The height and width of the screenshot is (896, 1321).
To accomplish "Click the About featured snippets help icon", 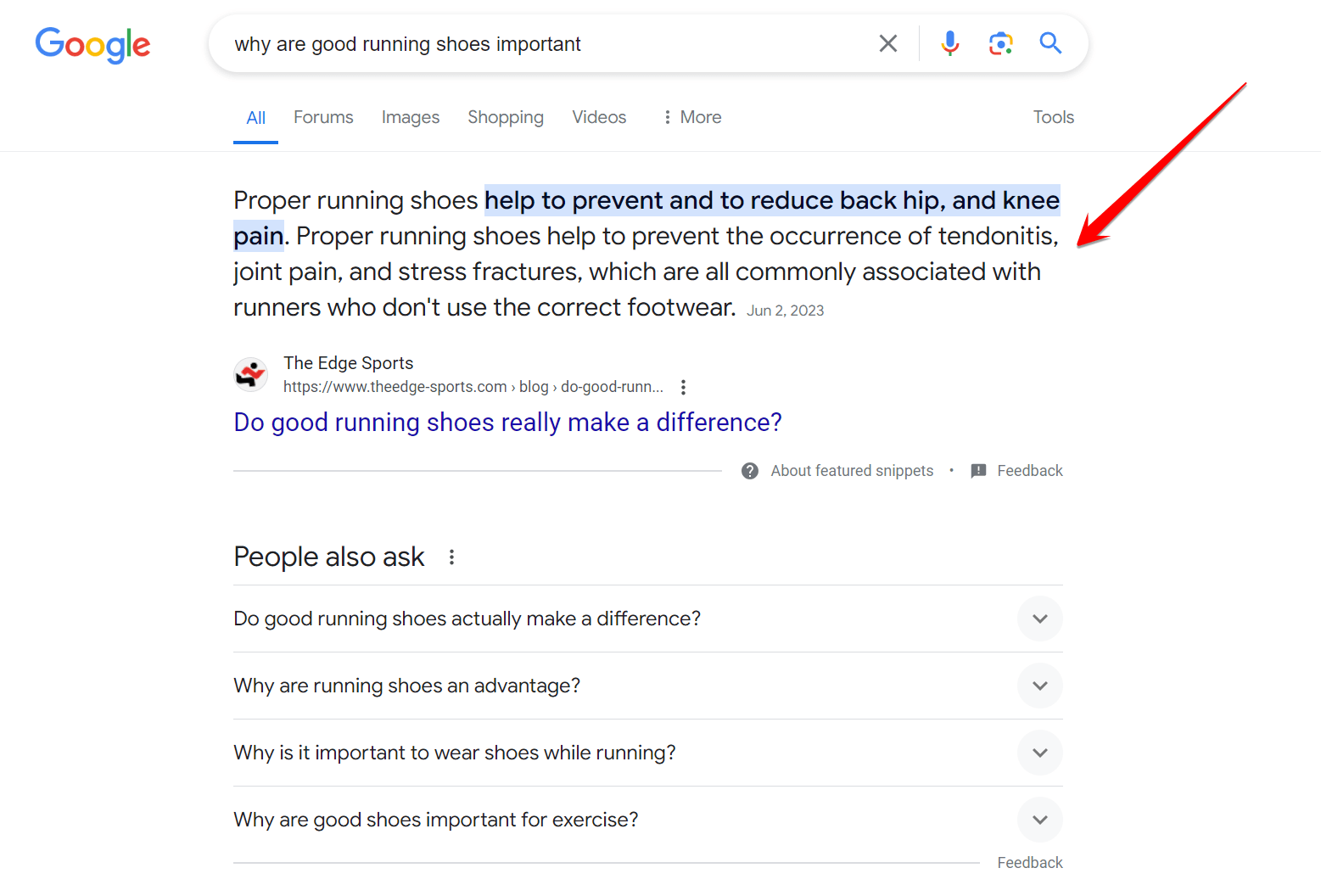I will click(750, 471).
